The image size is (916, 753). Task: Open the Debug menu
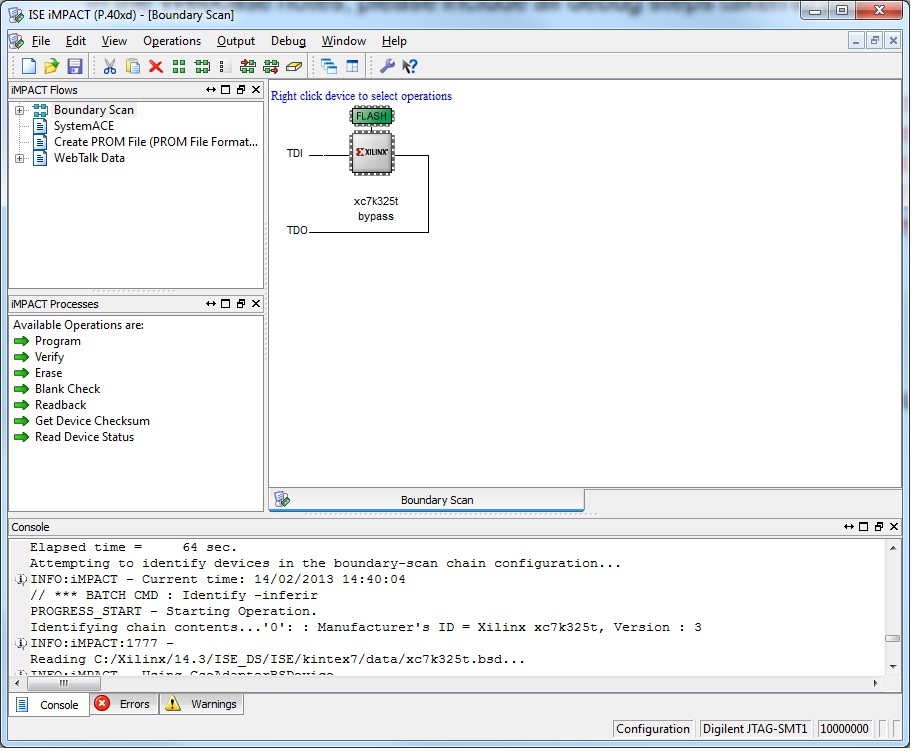coord(288,41)
